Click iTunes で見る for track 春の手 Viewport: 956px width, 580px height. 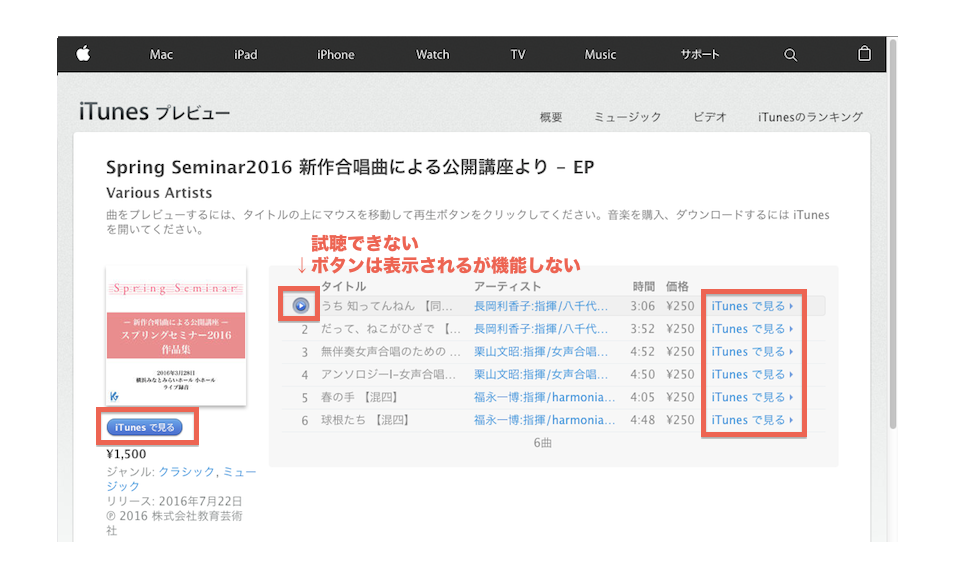coord(752,397)
